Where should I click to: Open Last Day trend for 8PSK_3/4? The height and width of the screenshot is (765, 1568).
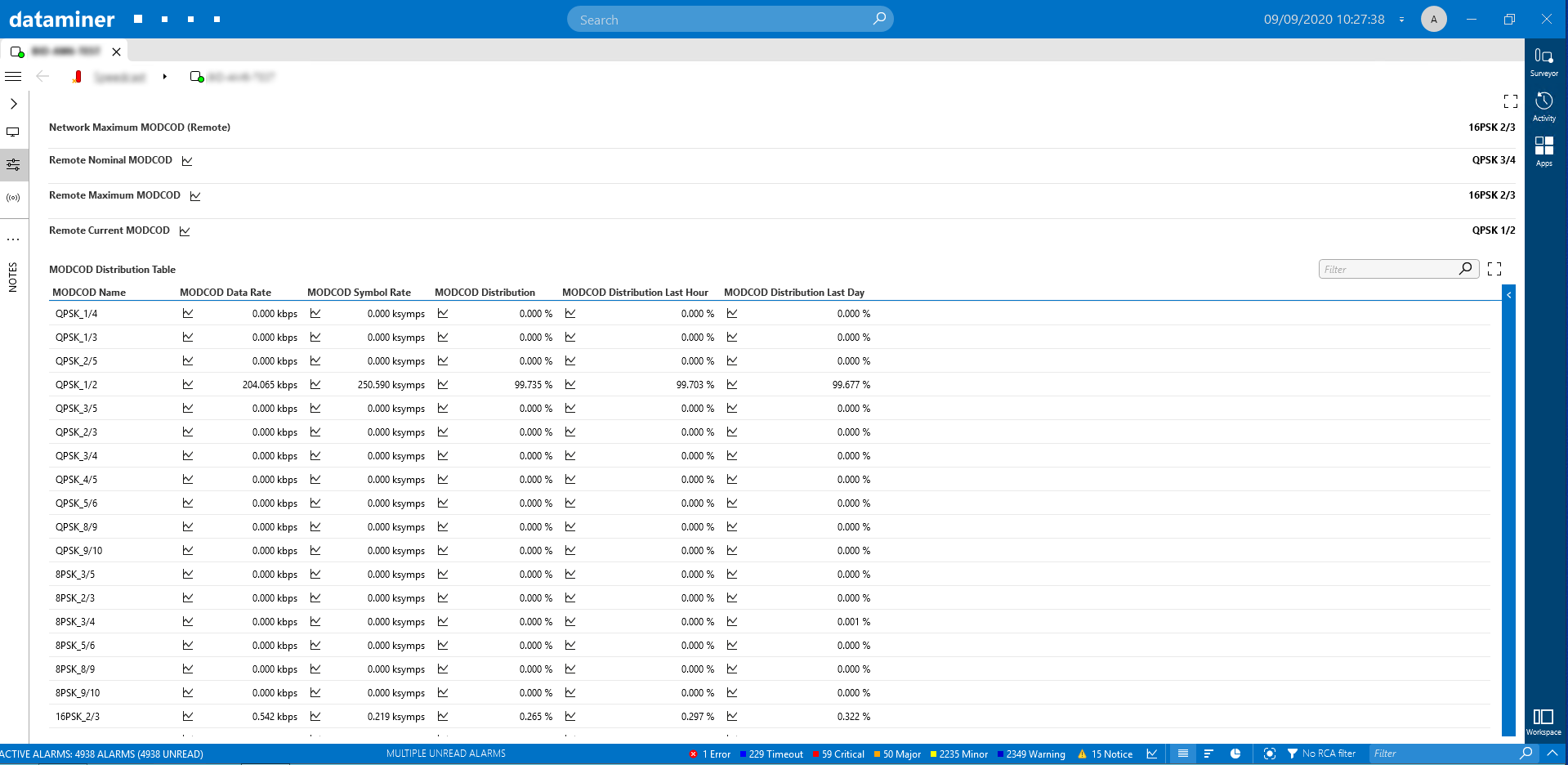[732, 621]
